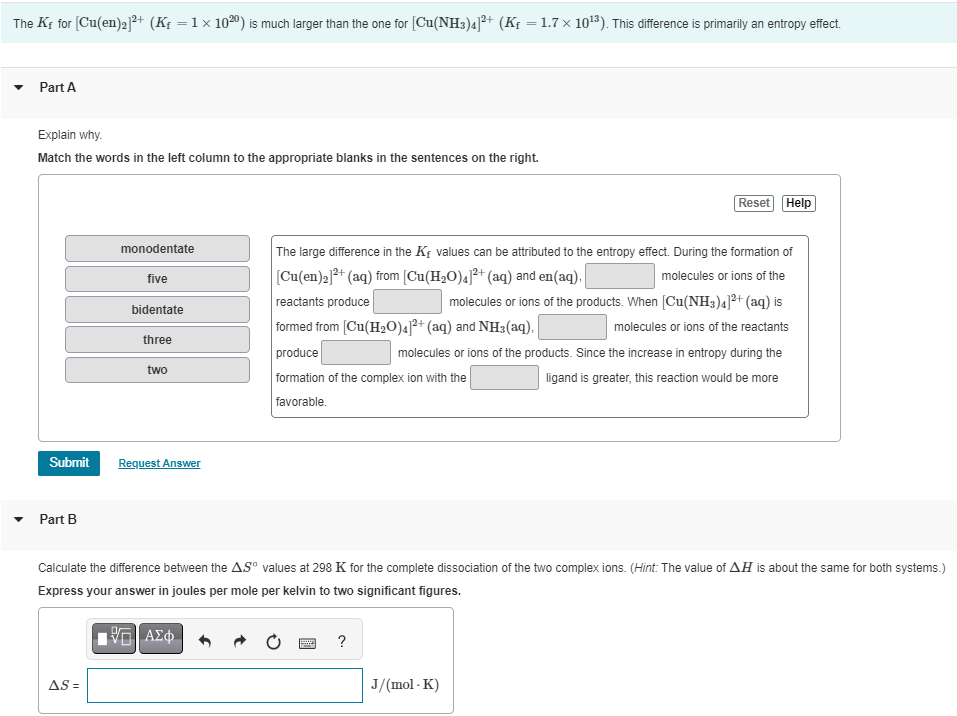This screenshot has height=716, width=957.
Task: Open the on-screen keyboard icon
Action: pyautogui.click(x=309, y=643)
